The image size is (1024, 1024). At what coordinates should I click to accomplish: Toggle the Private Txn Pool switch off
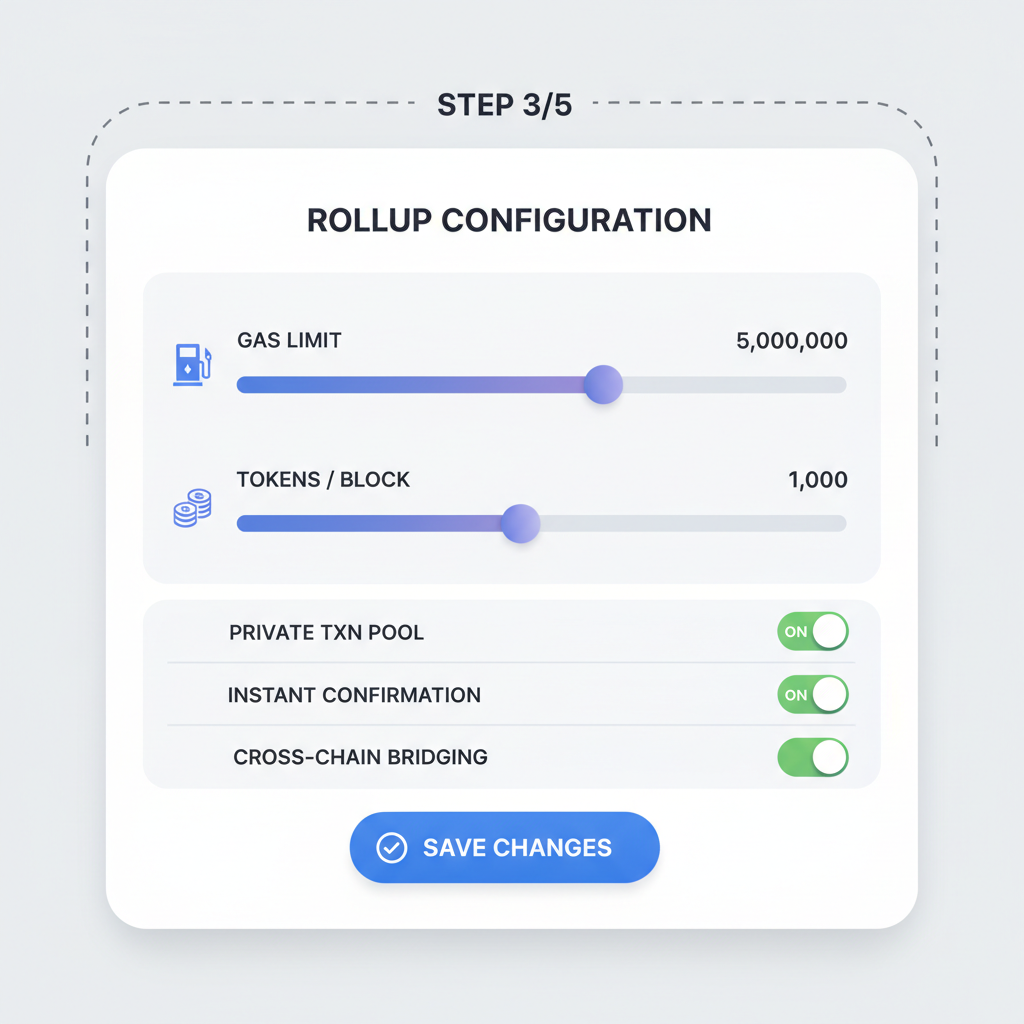click(812, 632)
